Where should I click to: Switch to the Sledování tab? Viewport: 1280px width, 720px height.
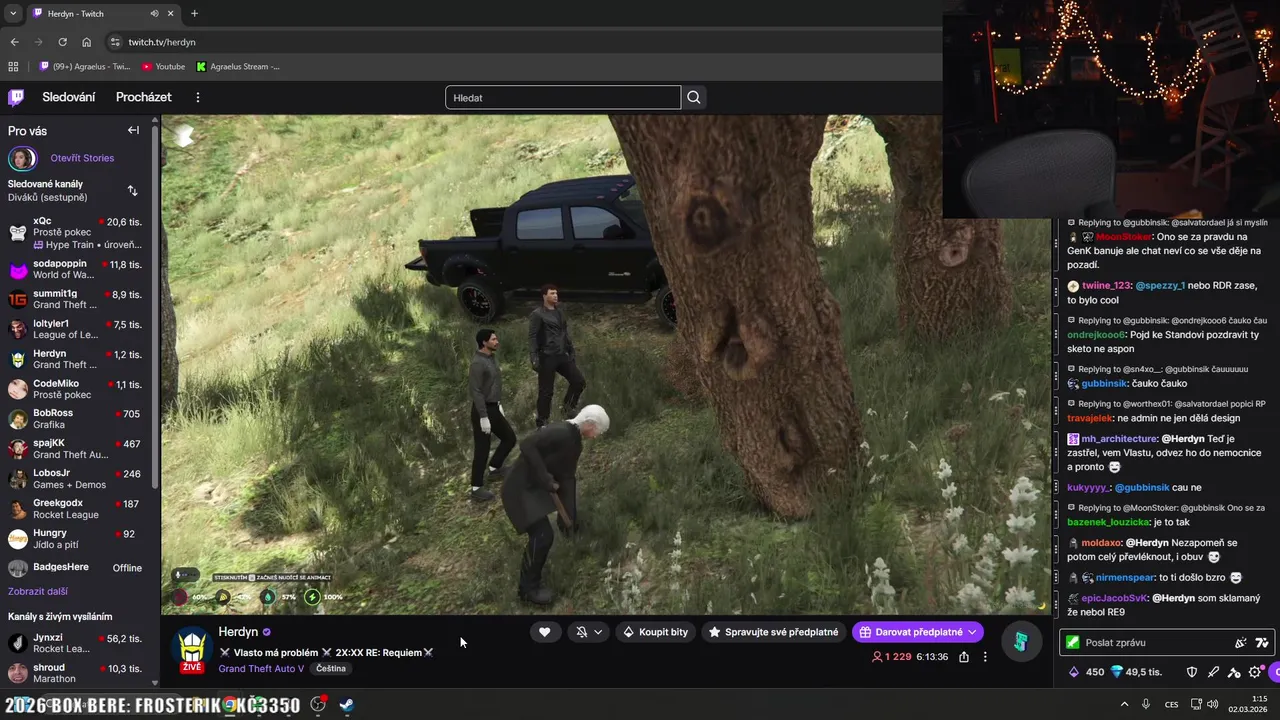click(x=69, y=97)
